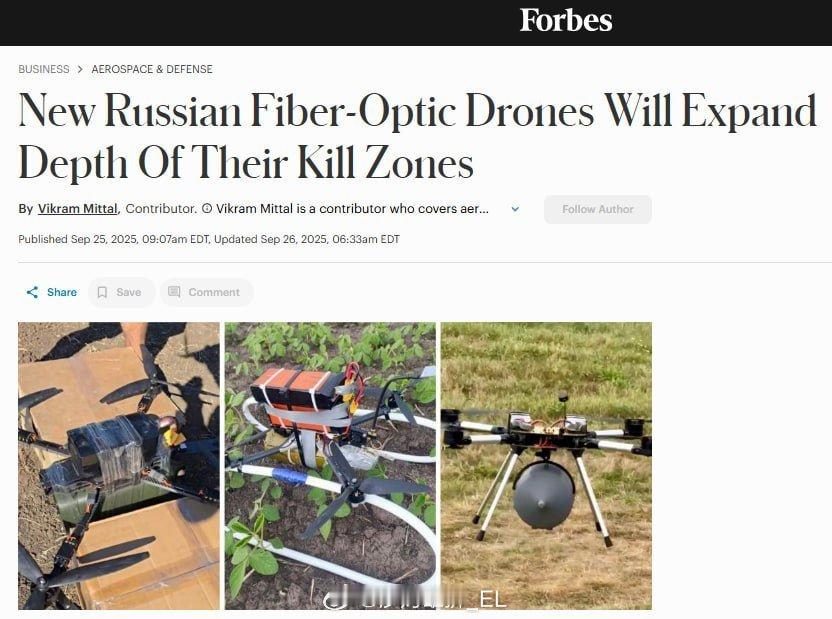Click the contributor info circle icon
This screenshot has height=619, width=832.
pyautogui.click(x=207, y=208)
